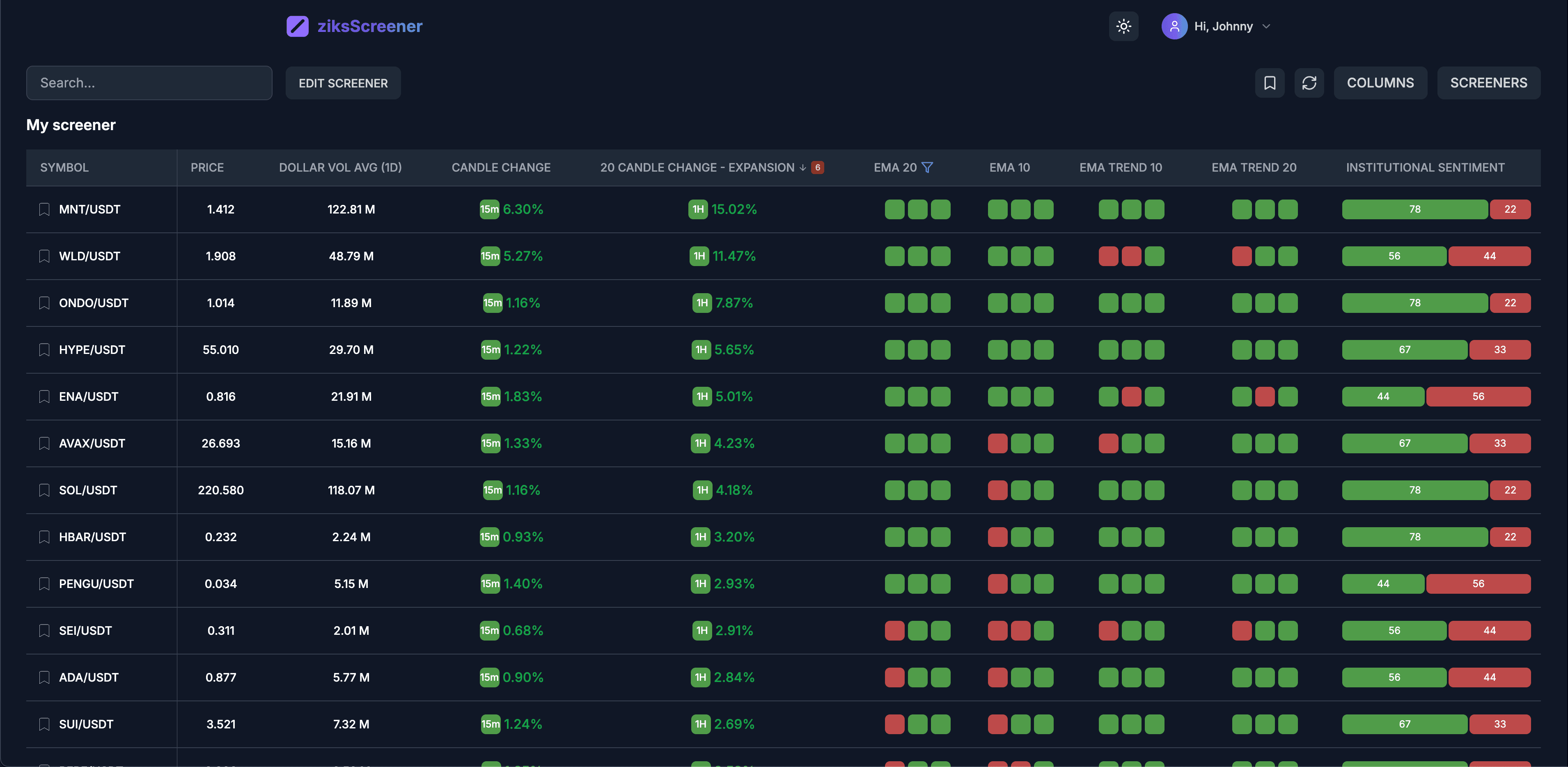The image size is (1568, 767).
Task: Click the red 6 badge in the header
Action: 818,168
